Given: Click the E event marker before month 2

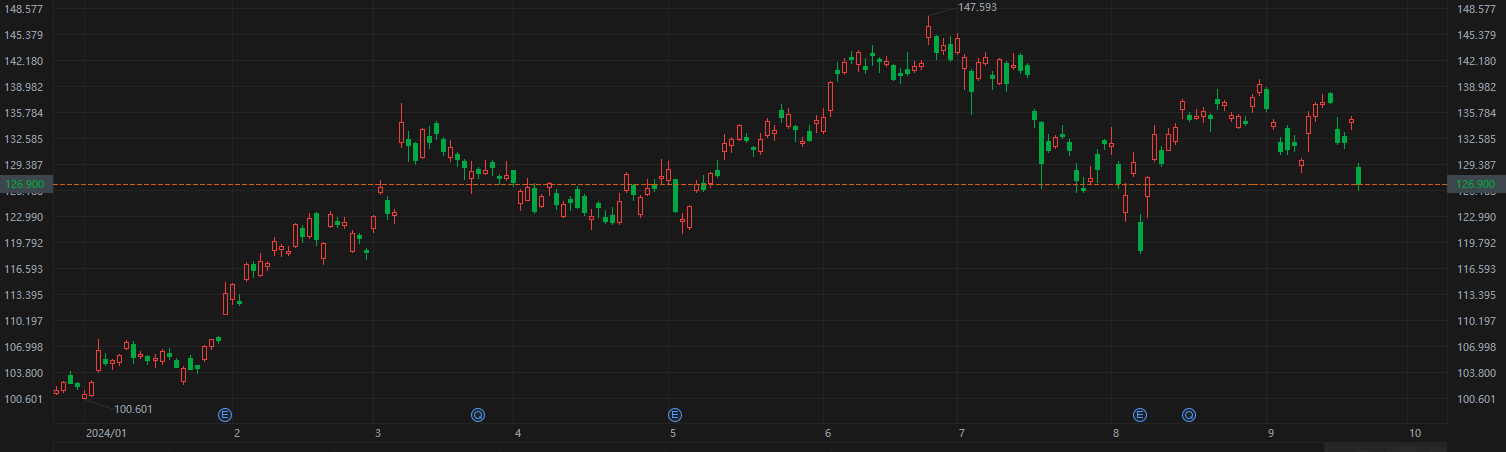Looking at the screenshot, I should point(225,414).
